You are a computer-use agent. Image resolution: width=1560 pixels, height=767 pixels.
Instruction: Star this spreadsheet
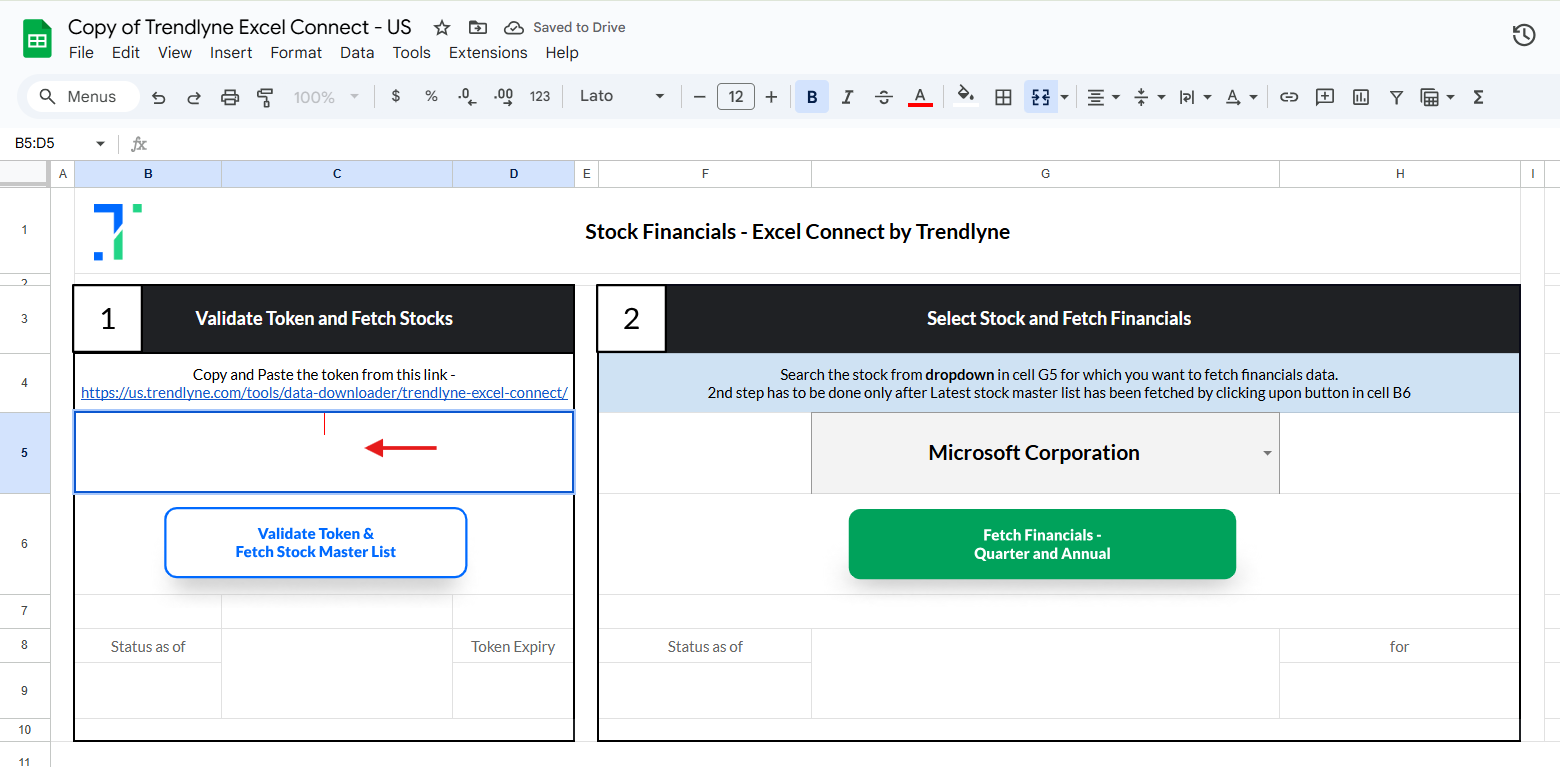442,27
